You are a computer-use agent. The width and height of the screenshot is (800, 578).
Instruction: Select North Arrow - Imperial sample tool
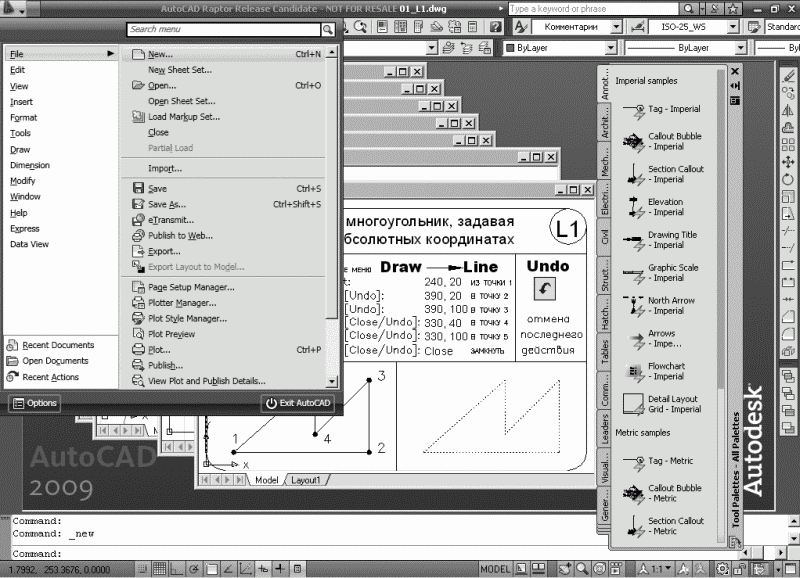coord(659,306)
